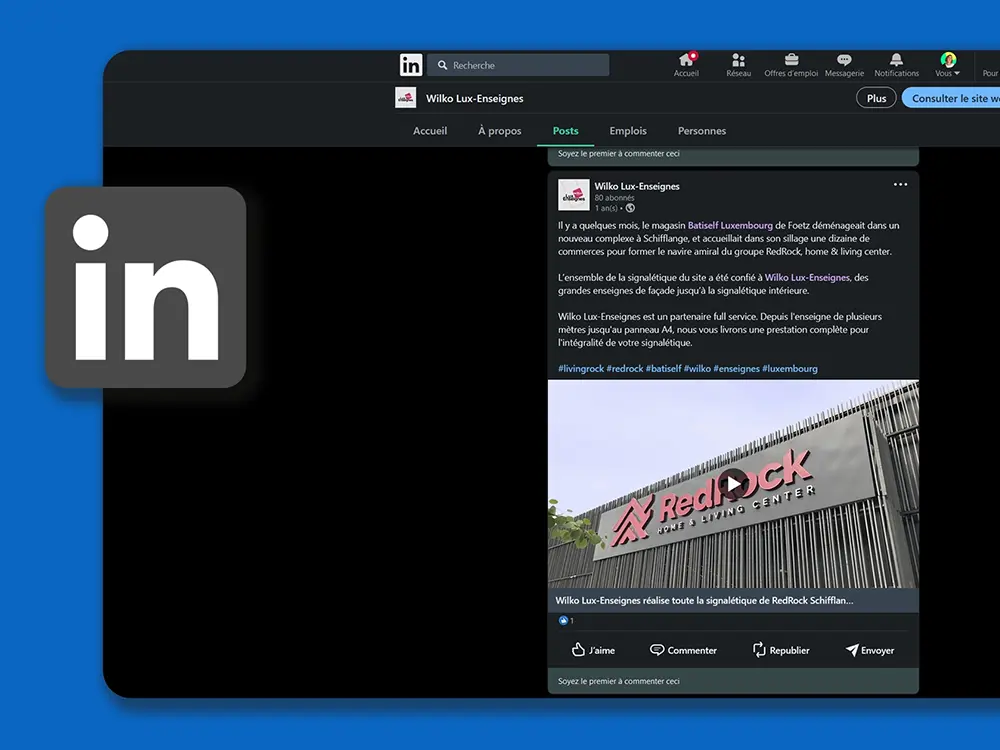1000x750 pixels.
Task: Open Wilko Lux-Enseignes post author name
Action: 636,186
